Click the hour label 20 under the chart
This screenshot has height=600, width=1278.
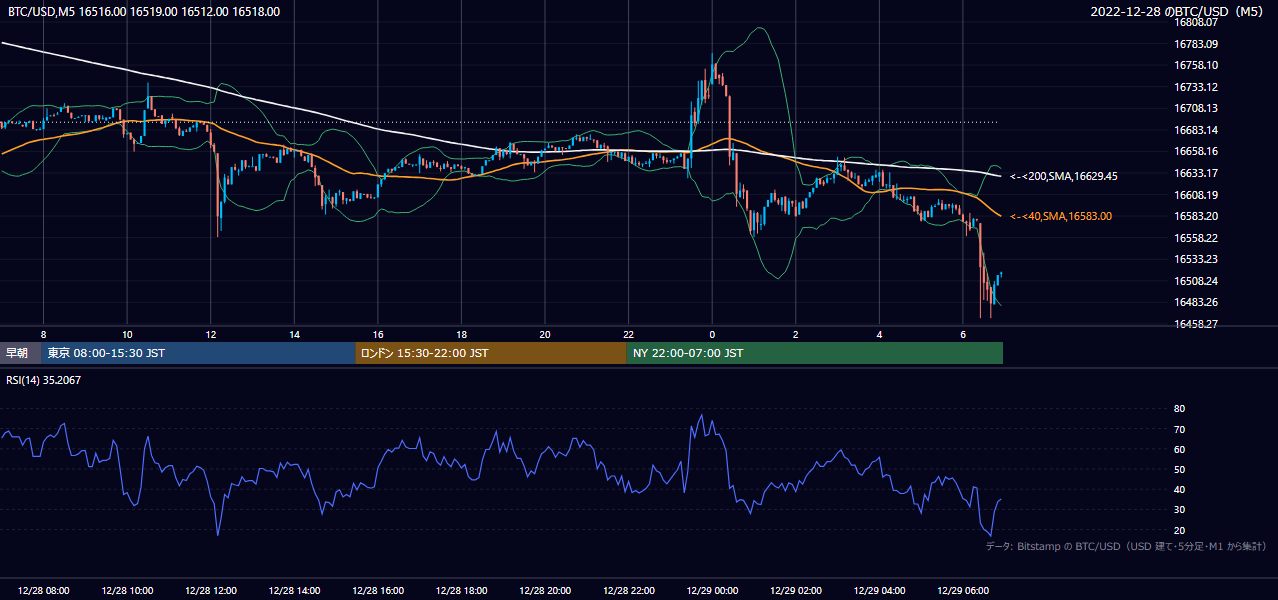(x=545, y=334)
